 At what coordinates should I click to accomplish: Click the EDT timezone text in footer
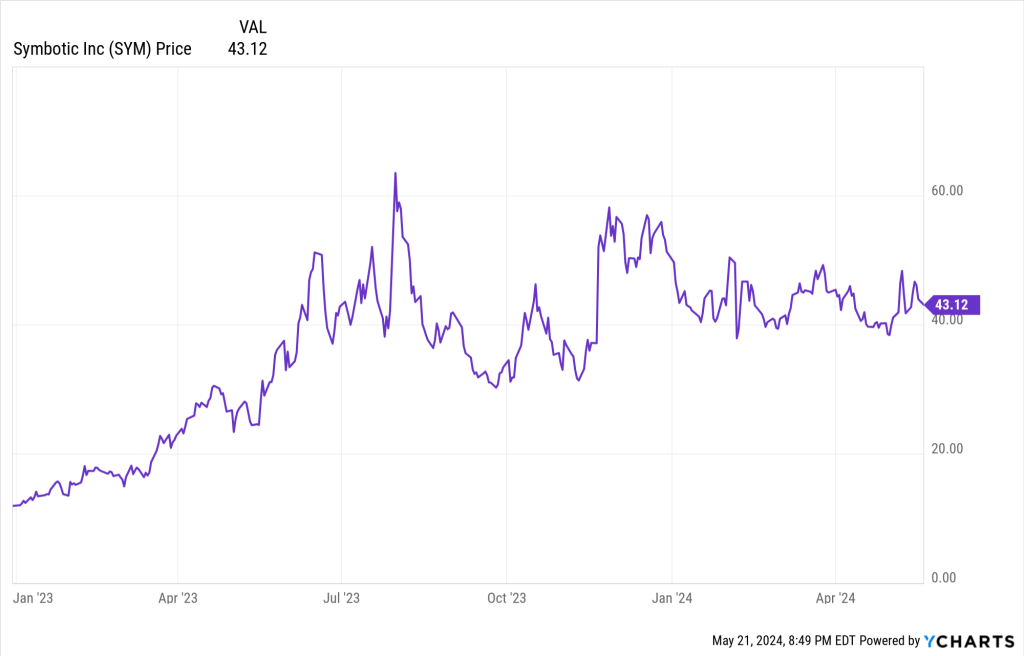click(847, 640)
